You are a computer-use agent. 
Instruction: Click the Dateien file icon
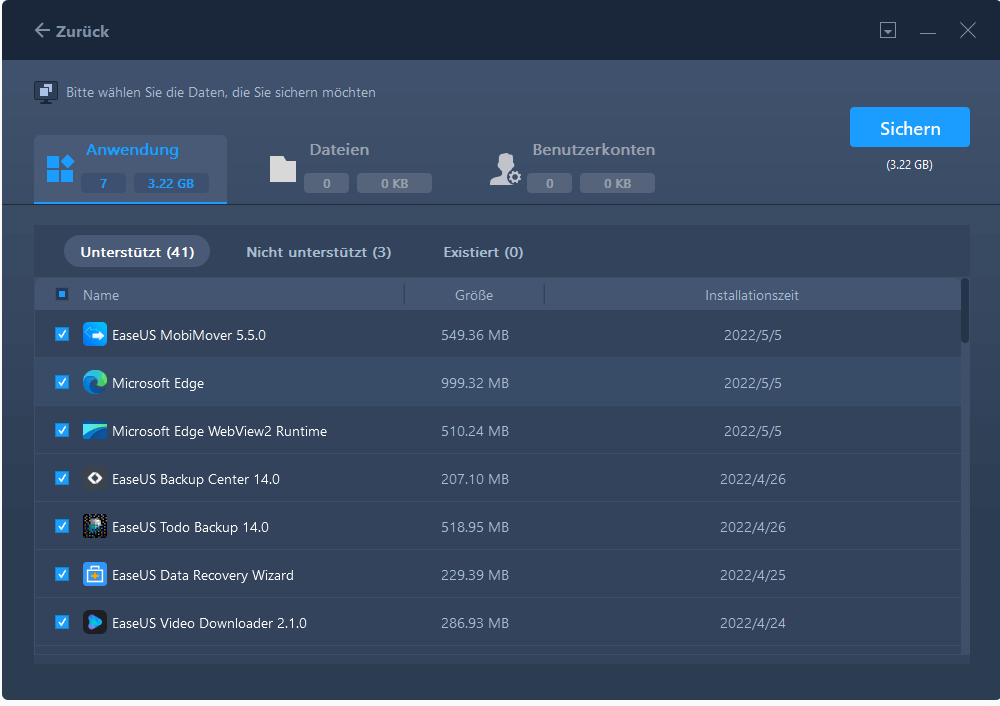[283, 169]
